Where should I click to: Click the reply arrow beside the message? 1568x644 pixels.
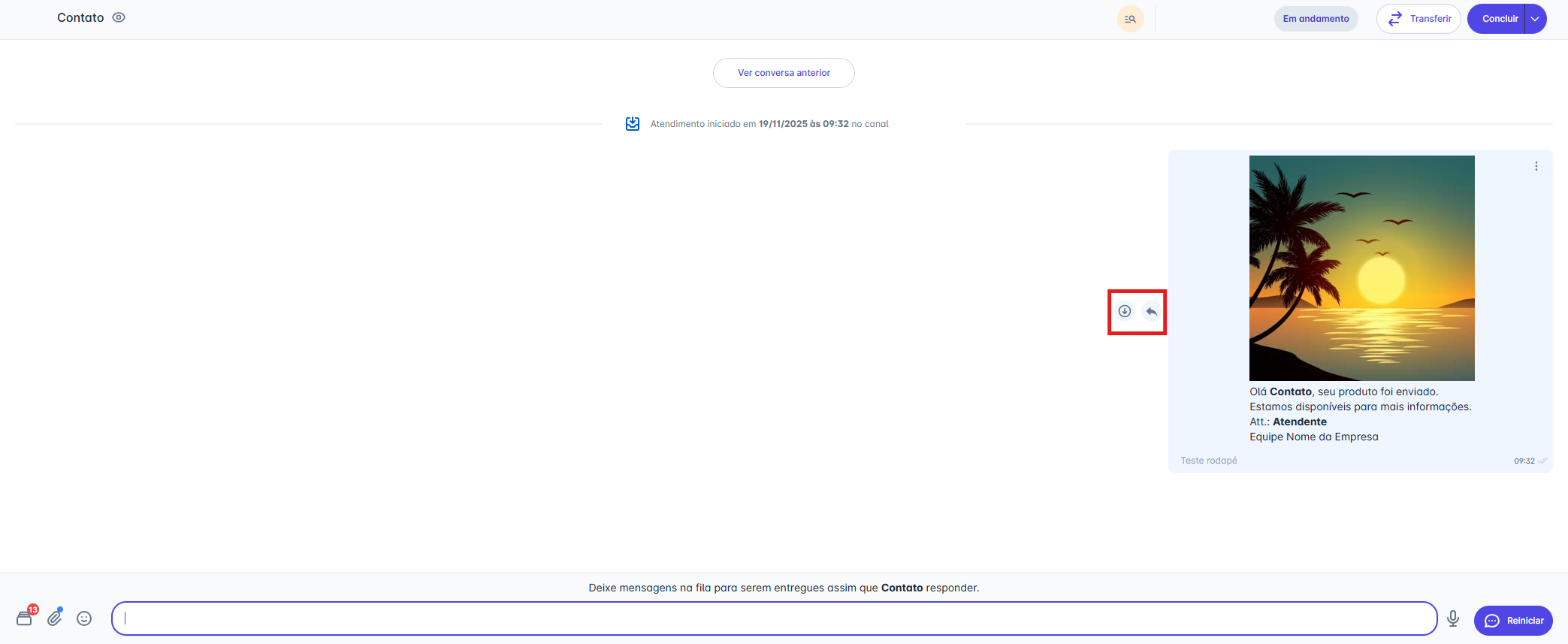coord(1151,311)
